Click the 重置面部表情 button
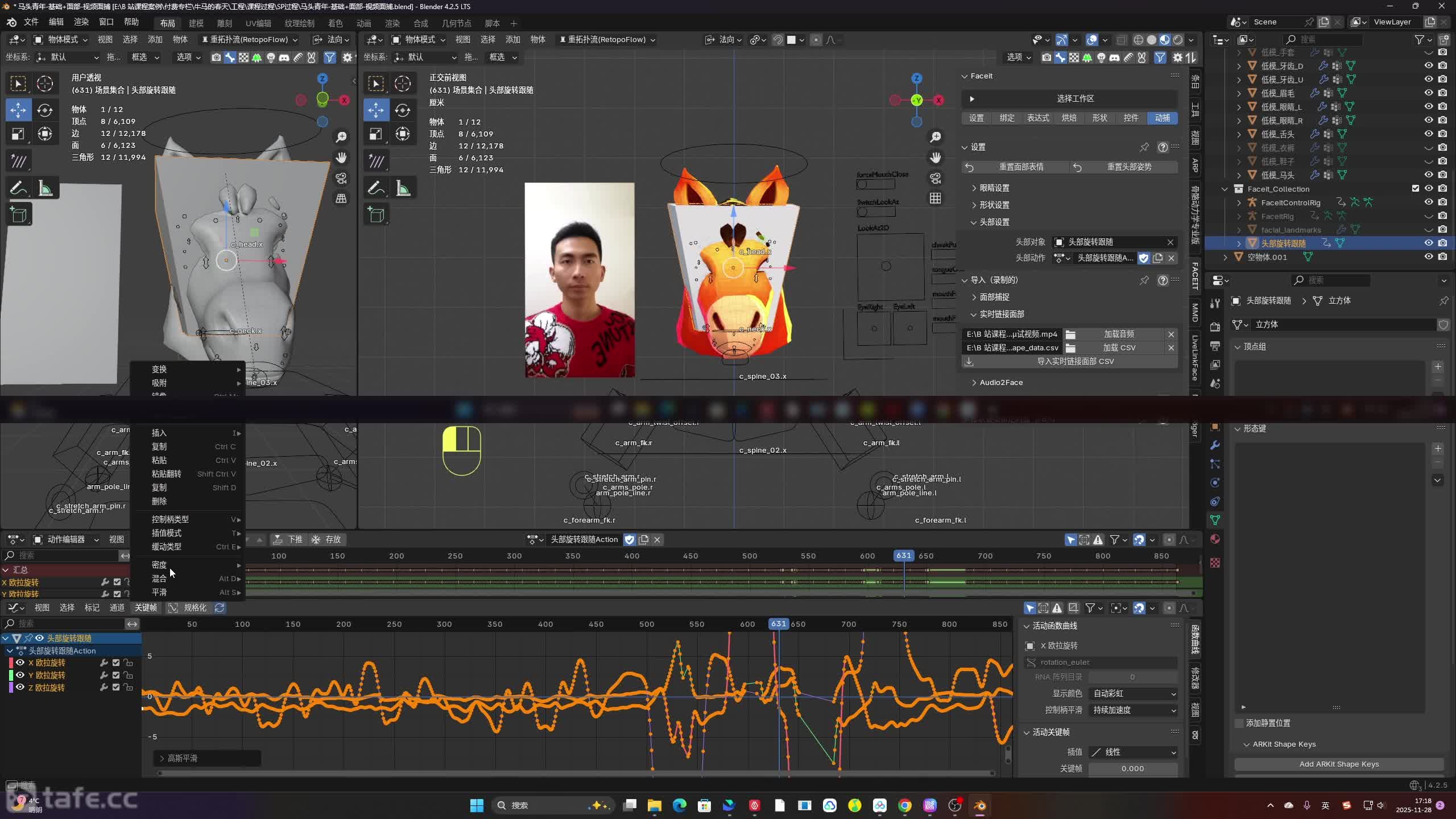This screenshot has height=819, width=1456. [1021, 167]
